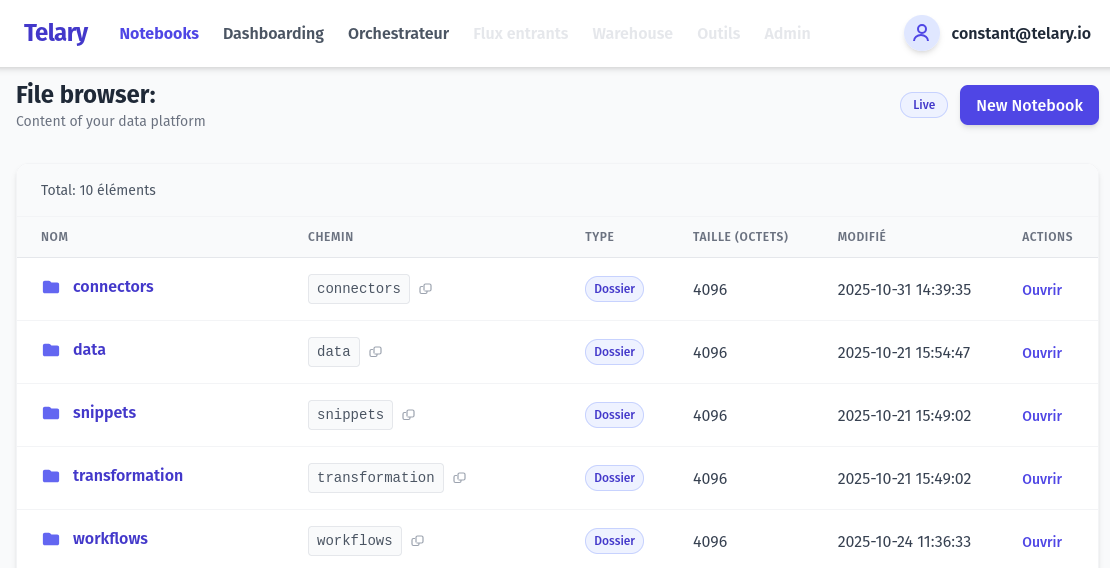Toggle the Live status badge
The width and height of the screenshot is (1110, 568).
pos(923,105)
